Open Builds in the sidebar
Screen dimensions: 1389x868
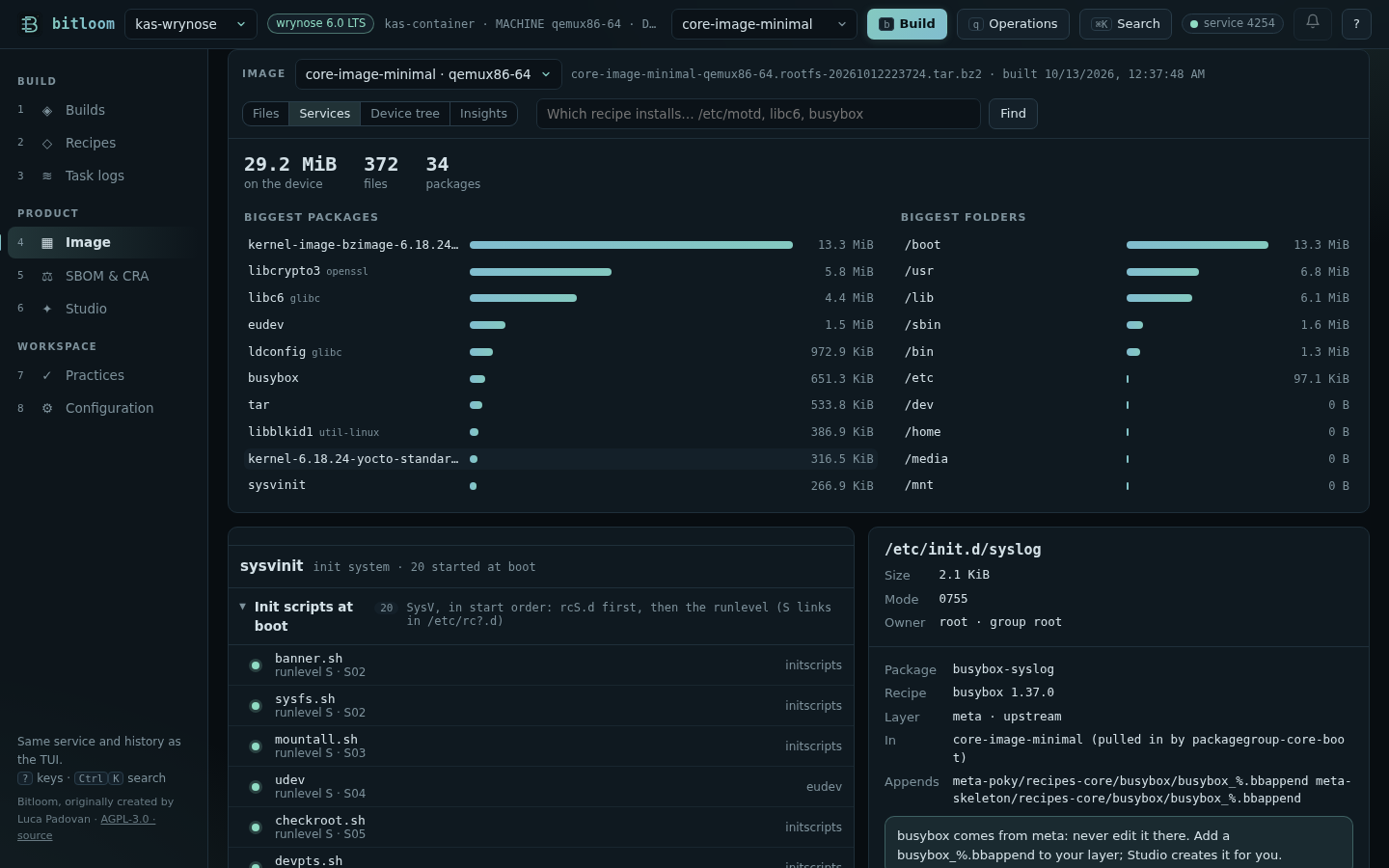click(103, 111)
